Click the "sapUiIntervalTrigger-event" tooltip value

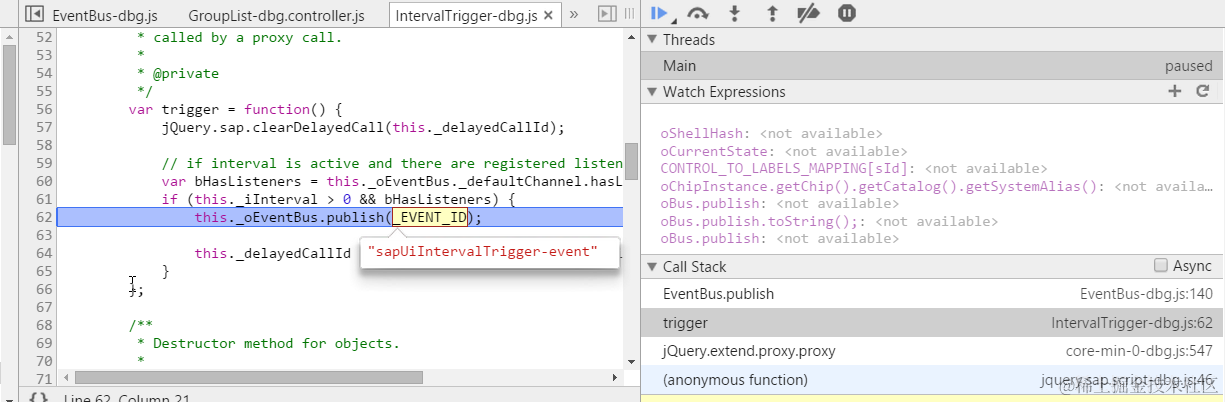click(x=482, y=252)
